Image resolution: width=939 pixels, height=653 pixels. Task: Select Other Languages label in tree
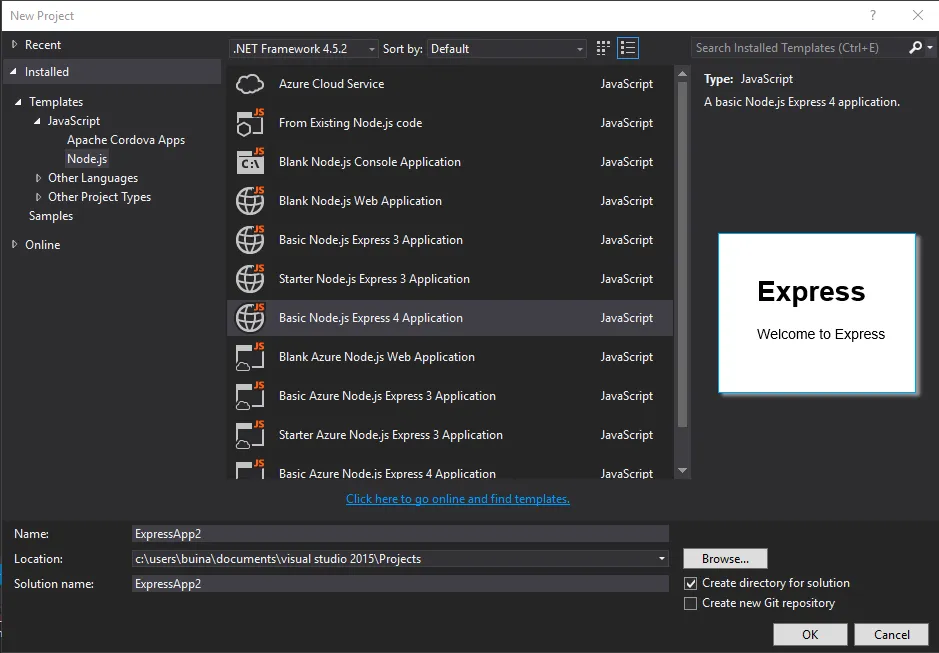[x=93, y=178]
